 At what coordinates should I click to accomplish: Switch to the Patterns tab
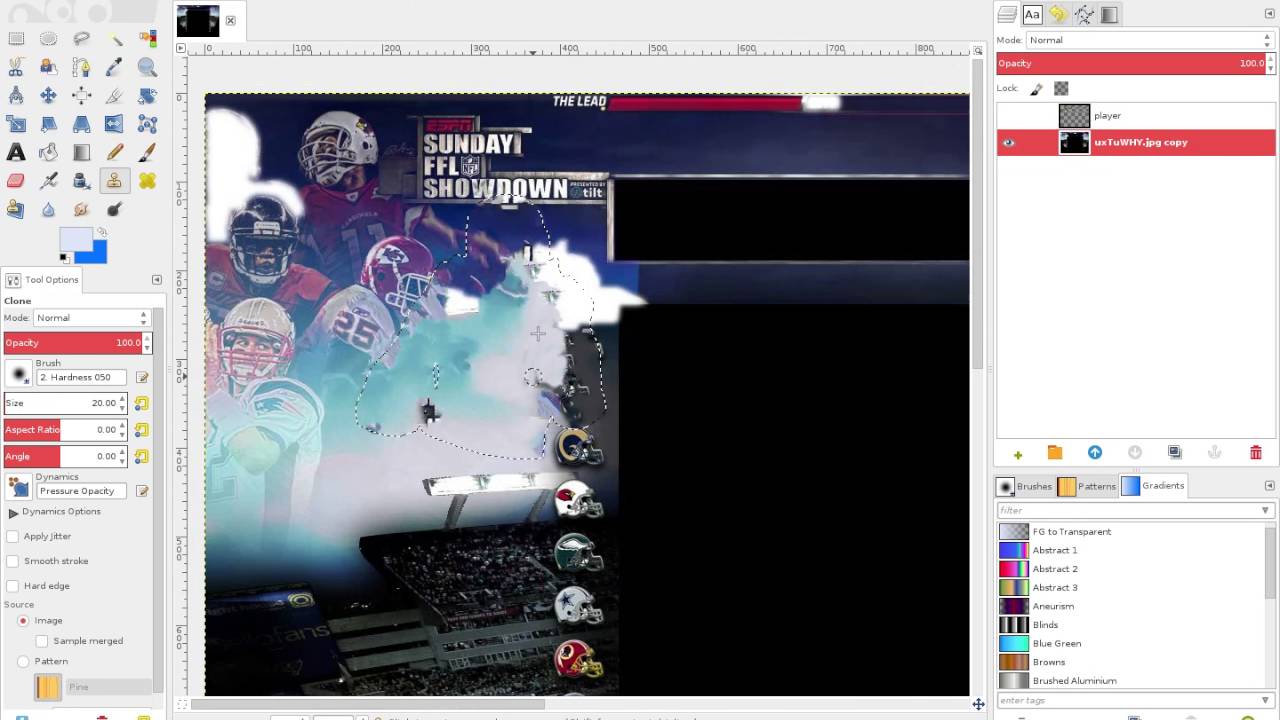[1087, 486]
